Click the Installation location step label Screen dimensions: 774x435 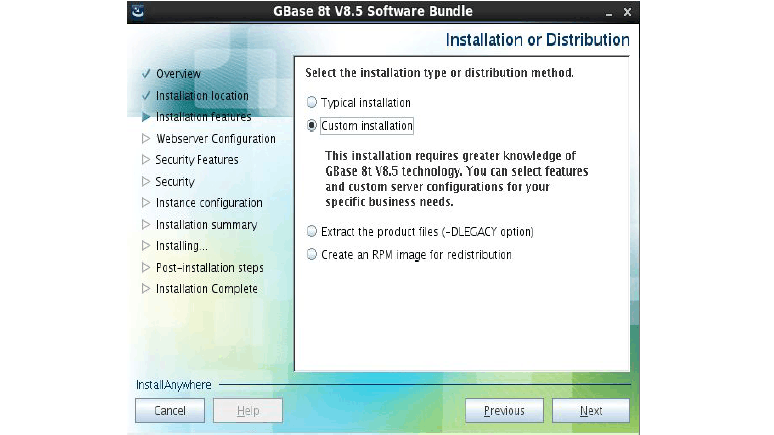202,95
